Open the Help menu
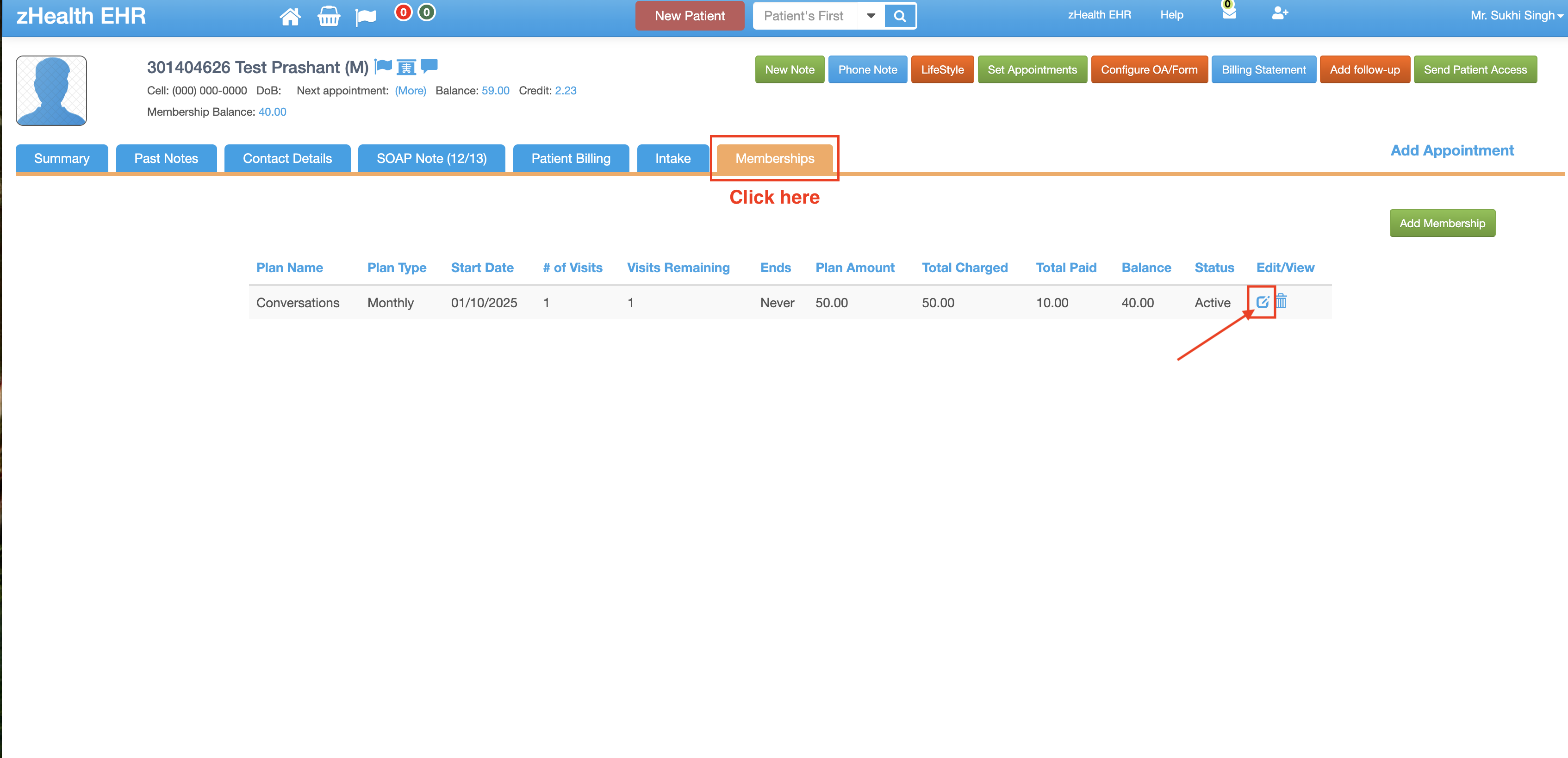Screen dimensions: 1568x758 [1172, 15]
